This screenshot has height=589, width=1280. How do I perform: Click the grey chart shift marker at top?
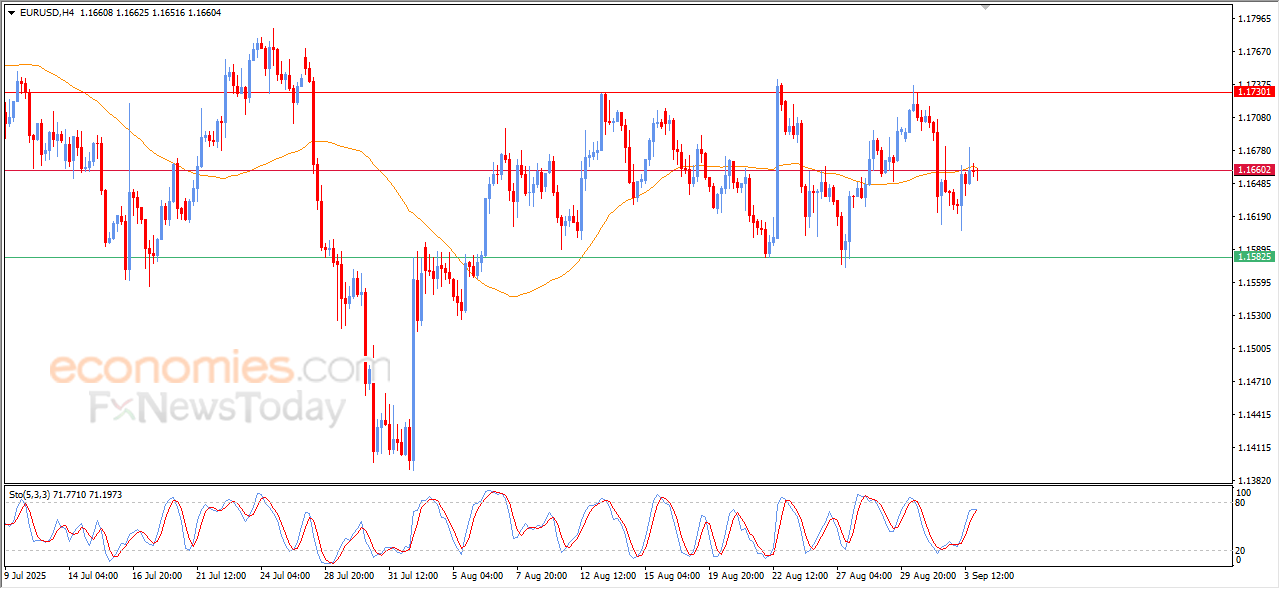click(x=985, y=7)
